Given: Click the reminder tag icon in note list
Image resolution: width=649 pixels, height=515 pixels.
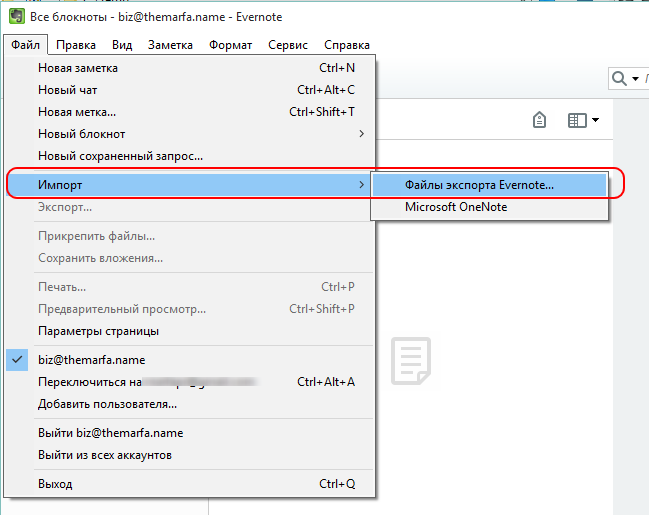Looking at the screenshot, I should 539,120.
